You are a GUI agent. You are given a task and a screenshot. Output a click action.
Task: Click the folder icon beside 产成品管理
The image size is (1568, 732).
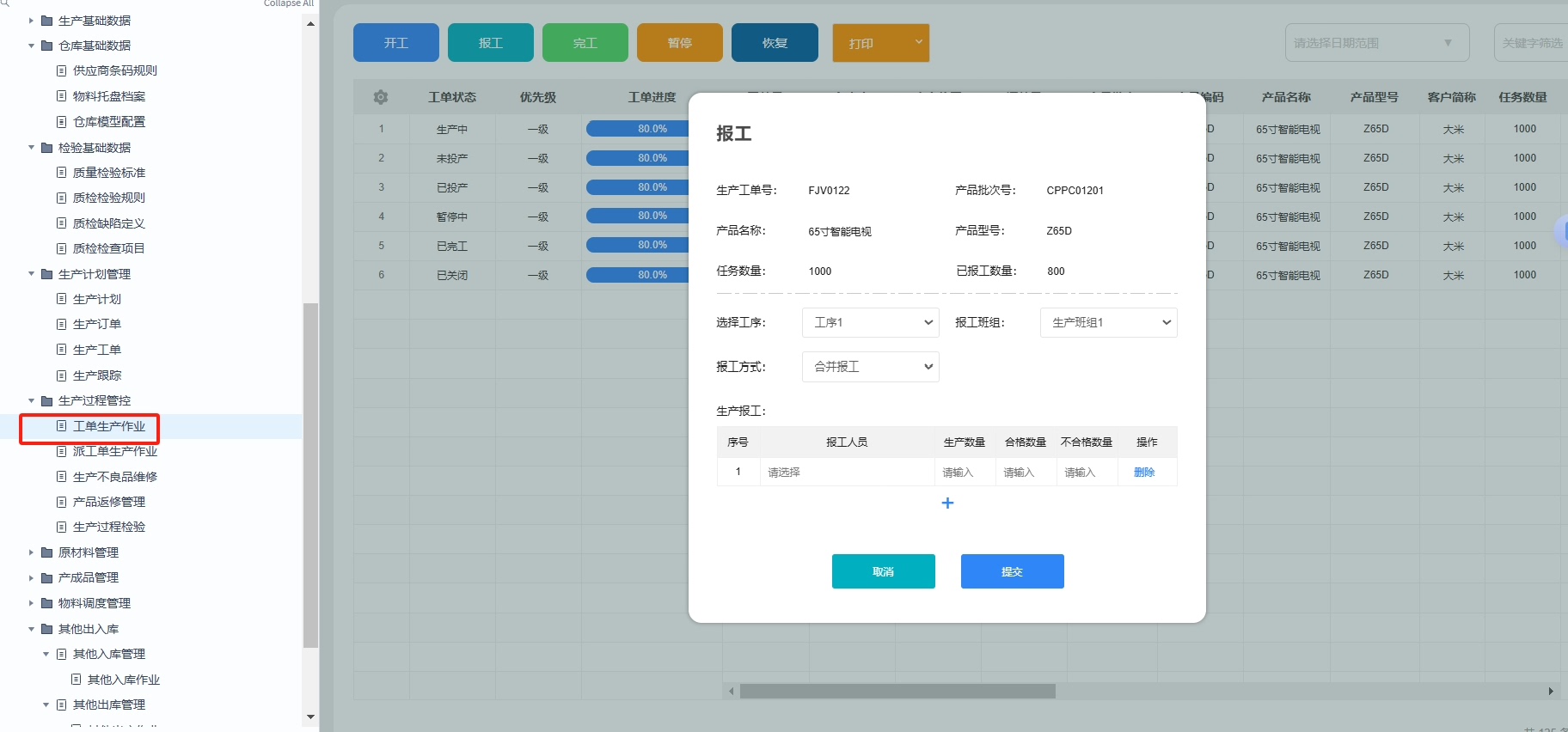(47, 578)
